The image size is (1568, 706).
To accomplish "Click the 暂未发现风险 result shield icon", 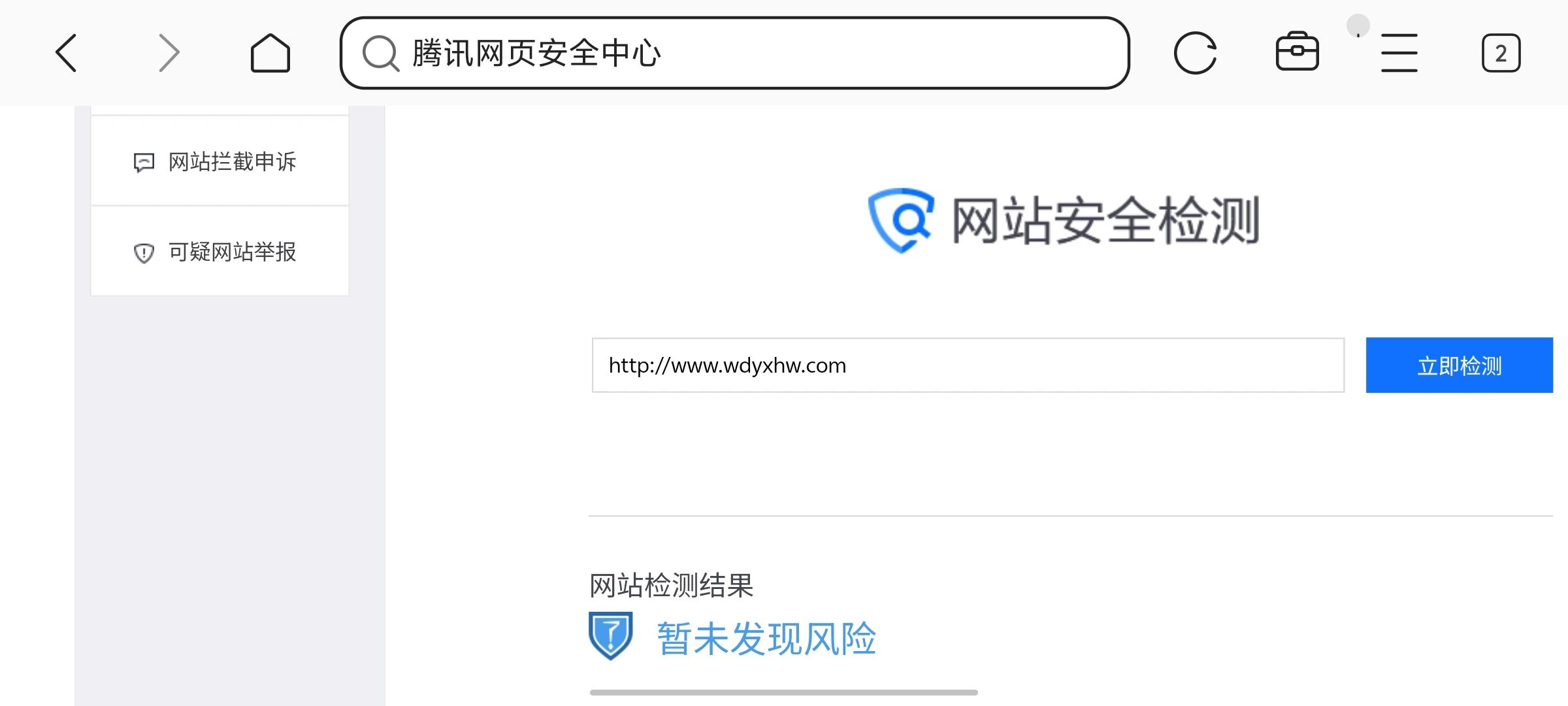I will pyautogui.click(x=610, y=635).
